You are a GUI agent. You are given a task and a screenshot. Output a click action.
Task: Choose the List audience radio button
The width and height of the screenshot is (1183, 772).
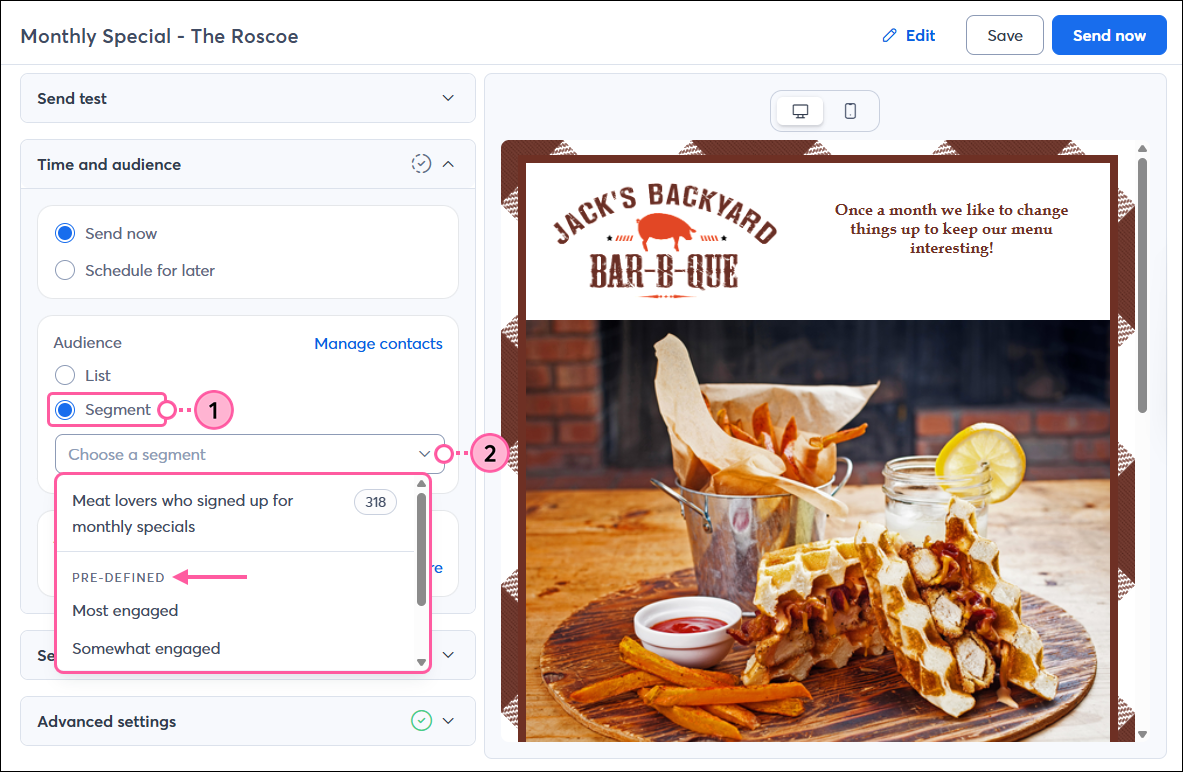point(65,375)
